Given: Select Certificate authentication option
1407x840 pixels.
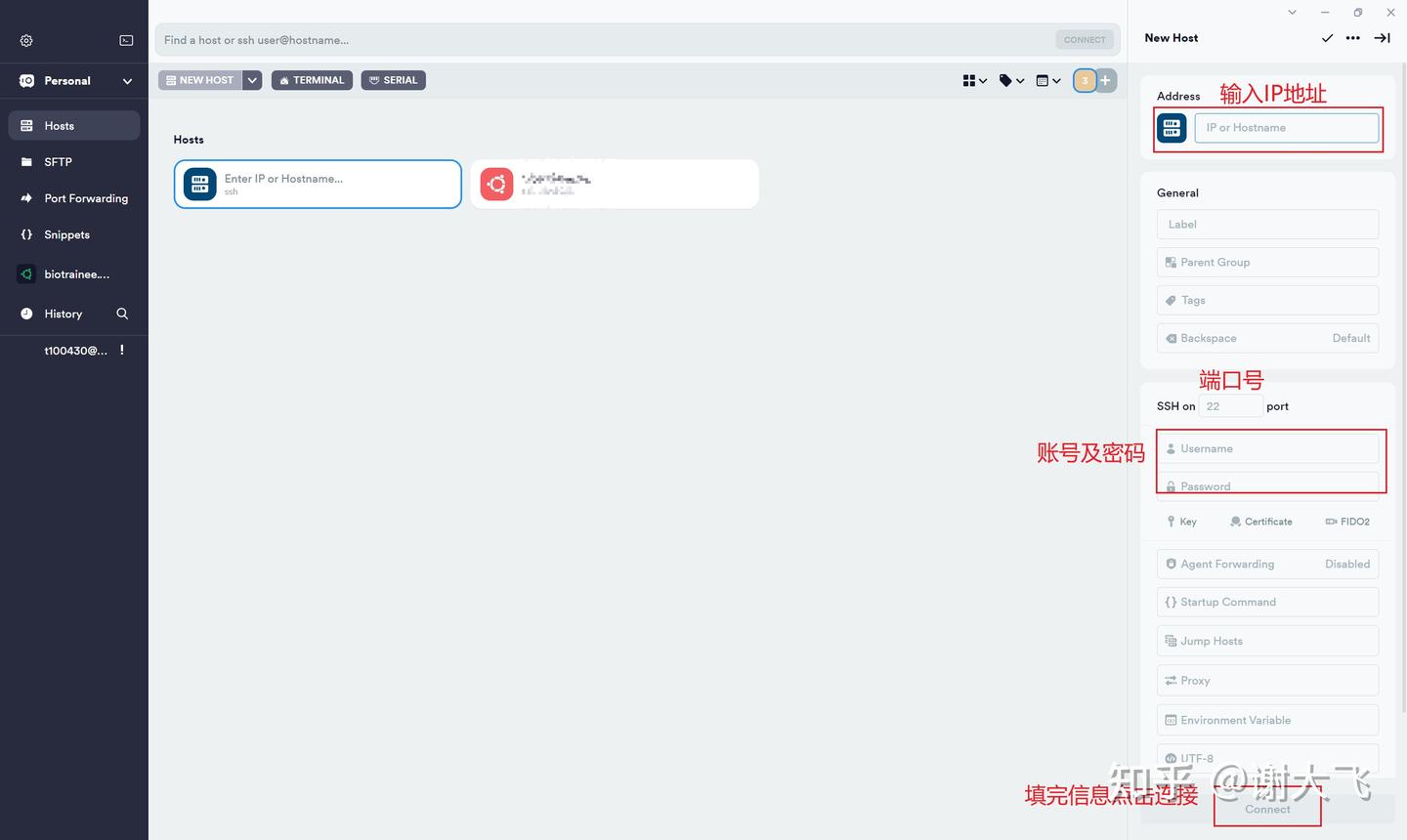Looking at the screenshot, I should point(1260,521).
